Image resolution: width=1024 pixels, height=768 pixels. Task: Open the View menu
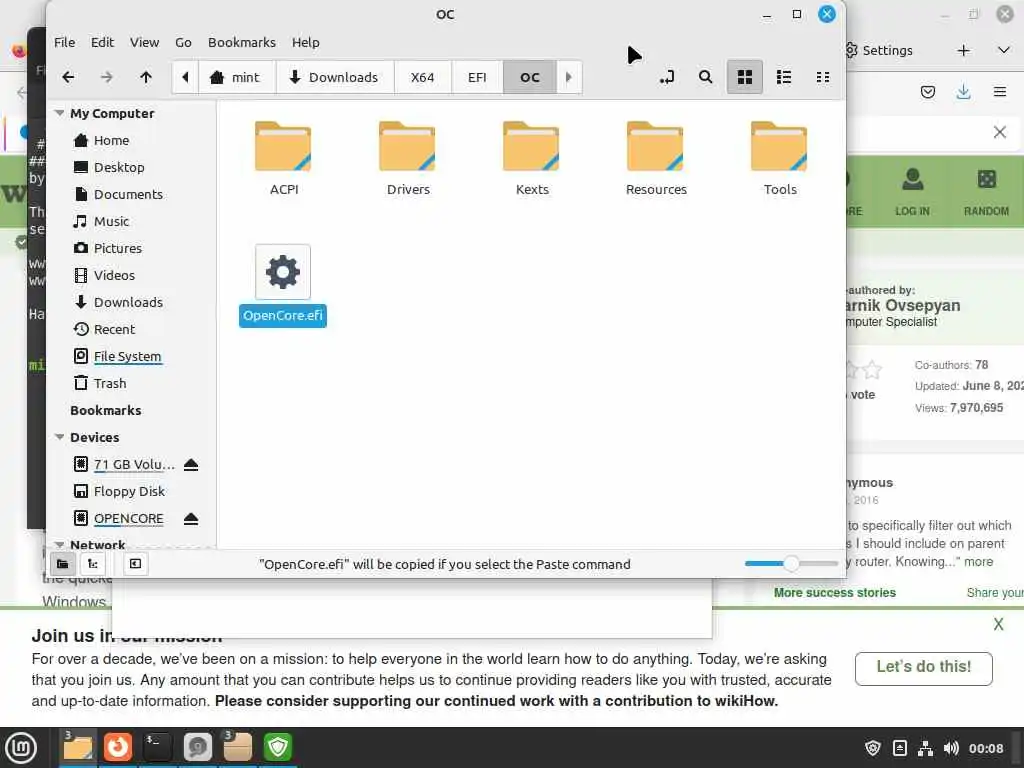[x=144, y=42]
